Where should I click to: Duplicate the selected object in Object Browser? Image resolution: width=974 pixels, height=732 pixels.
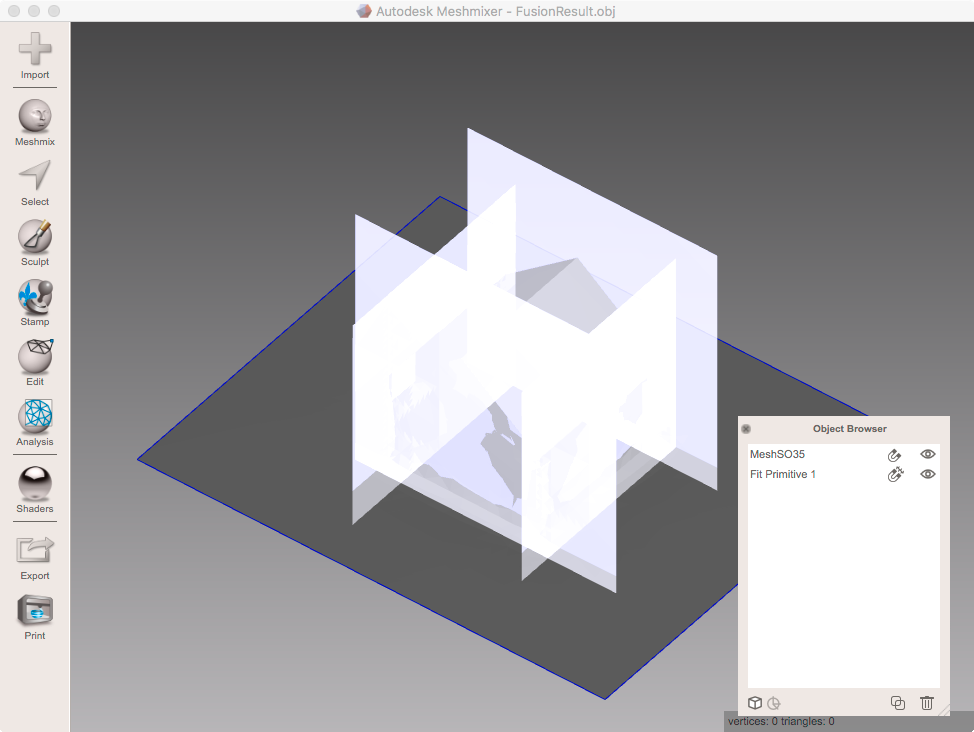pos(898,703)
